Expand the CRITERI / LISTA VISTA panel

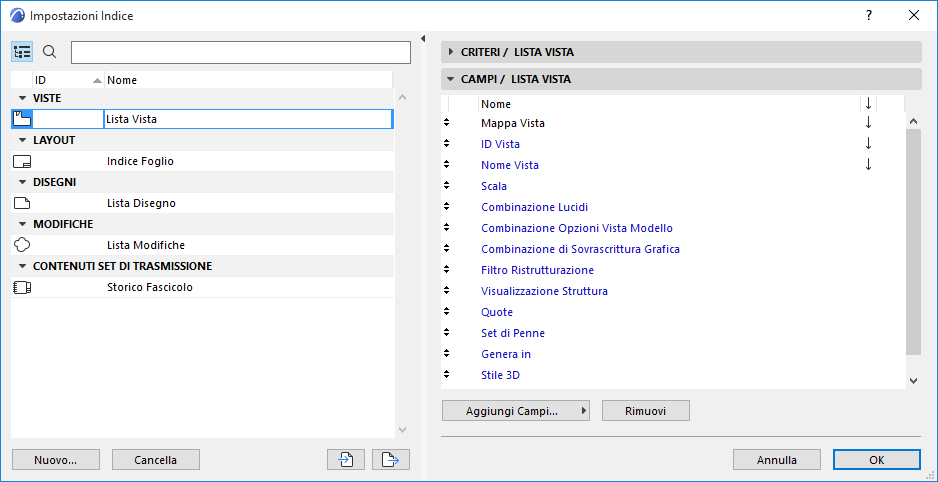pyautogui.click(x=681, y=52)
